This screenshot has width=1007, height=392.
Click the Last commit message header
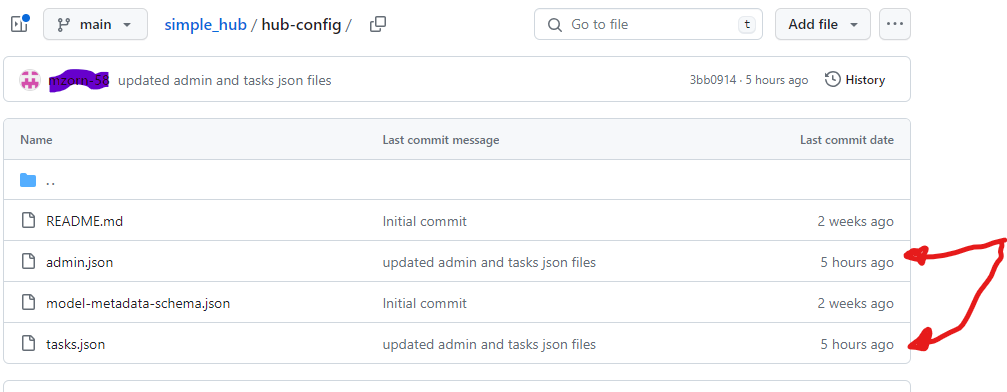point(441,139)
